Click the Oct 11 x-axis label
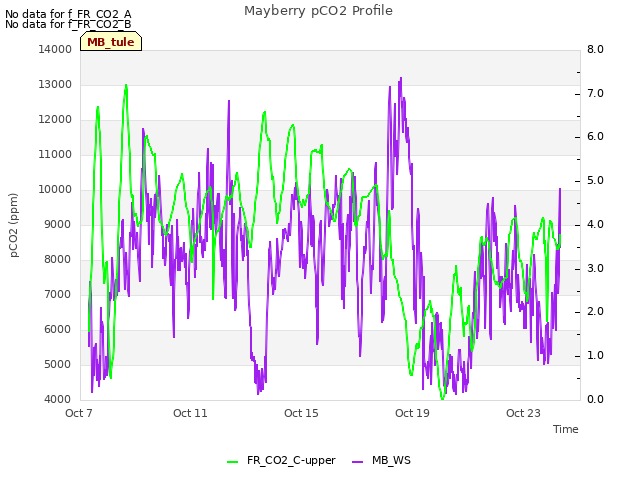Screen dimensions: 640x480 [x=190, y=413]
